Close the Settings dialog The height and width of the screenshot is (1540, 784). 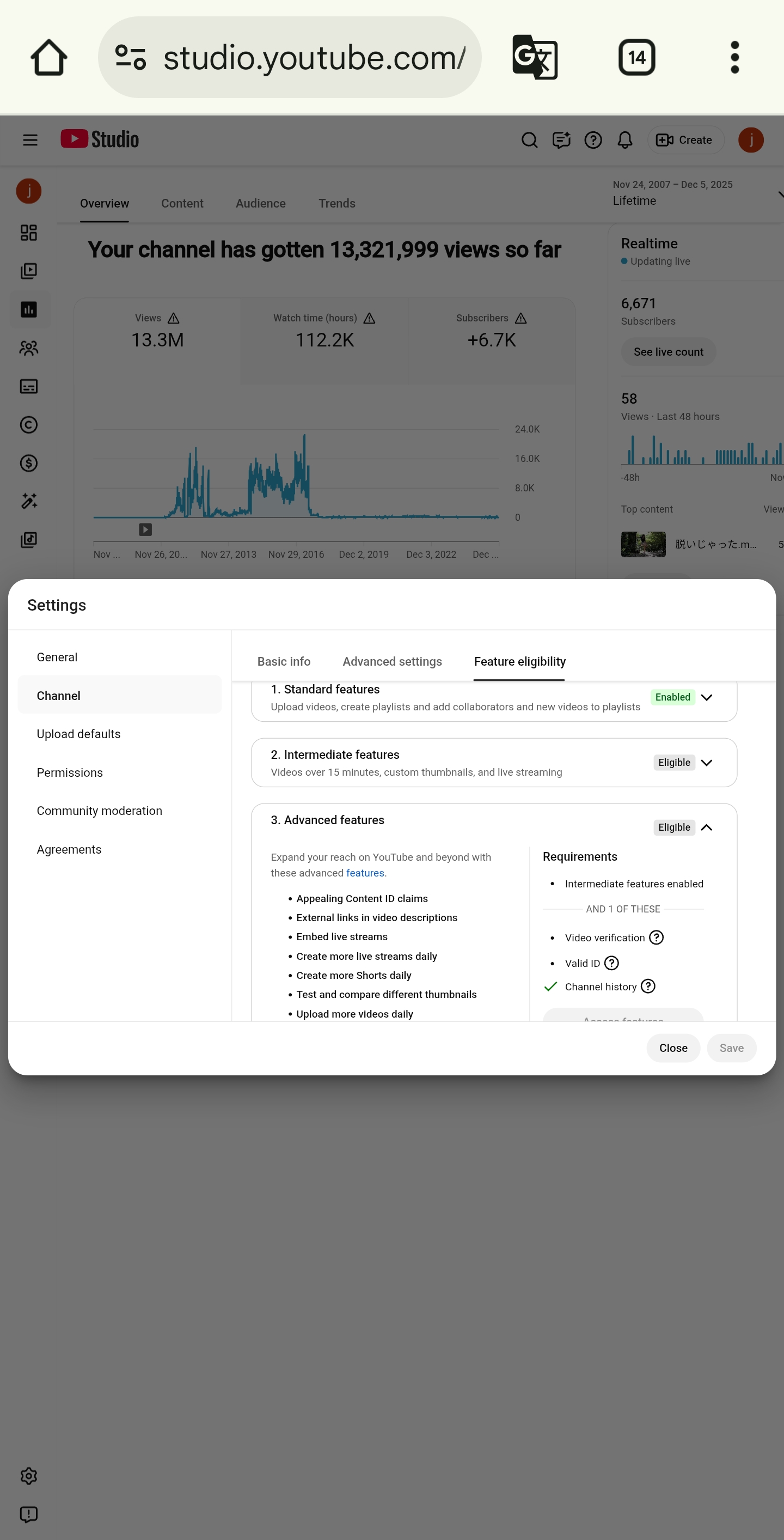pyautogui.click(x=673, y=1048)
